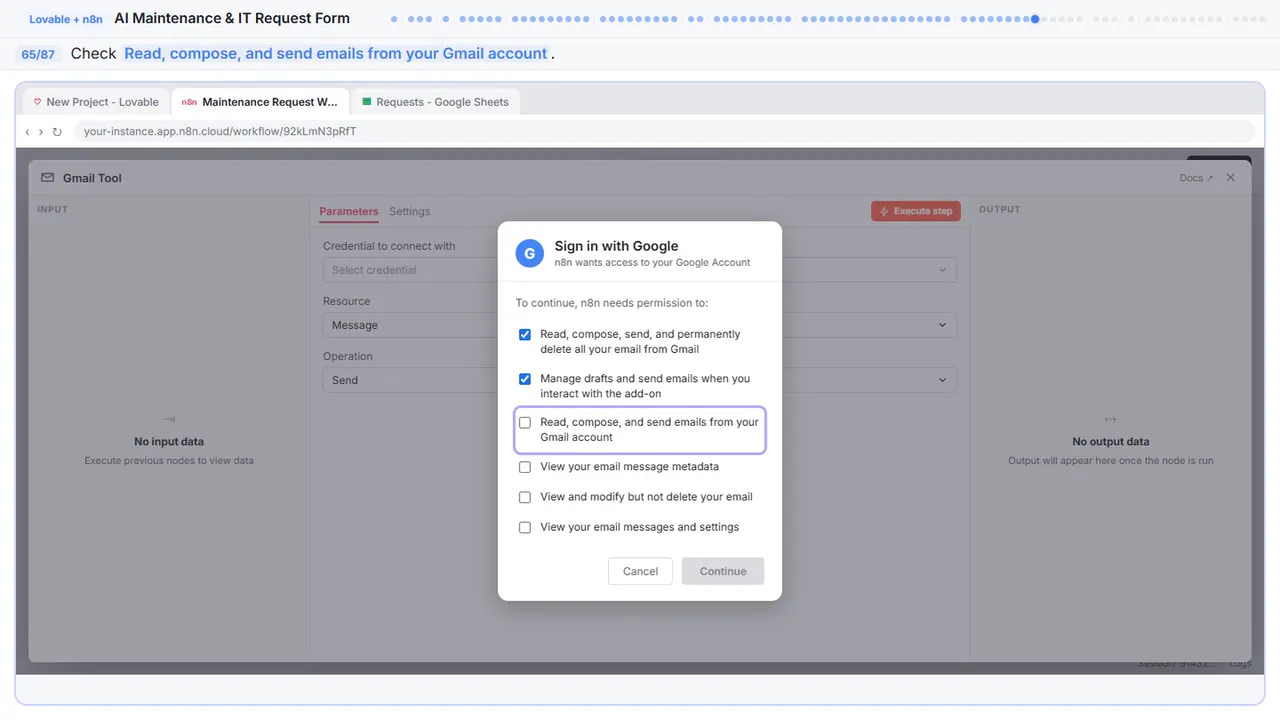Tick 'View your email message metadata' checkbox
Image resolution: width=1280 pixels, height=720 pixels.
(525, 467)
